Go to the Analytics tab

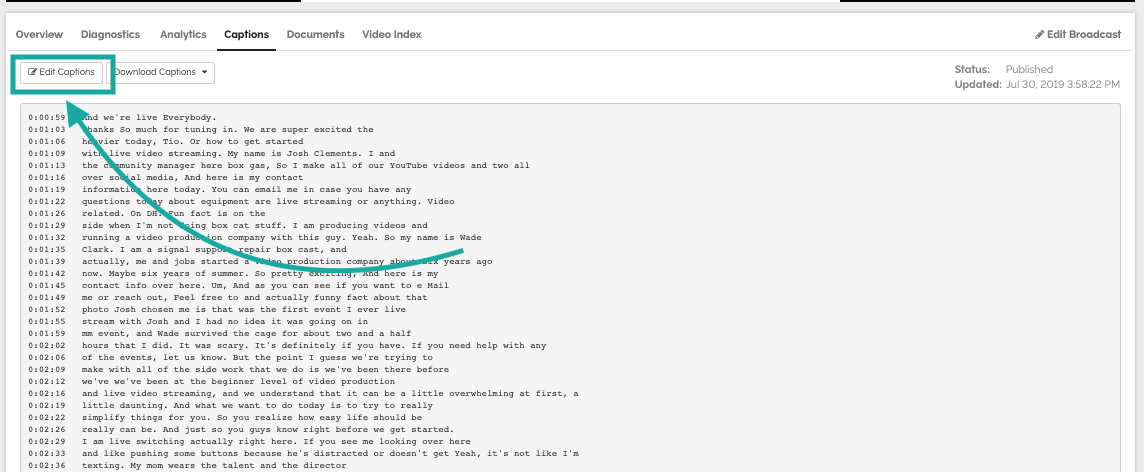tap(182, 34)
